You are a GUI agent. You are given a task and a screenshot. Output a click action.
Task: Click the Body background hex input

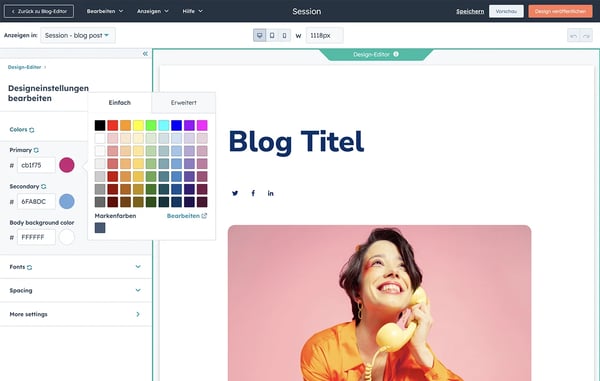[36, 238]
